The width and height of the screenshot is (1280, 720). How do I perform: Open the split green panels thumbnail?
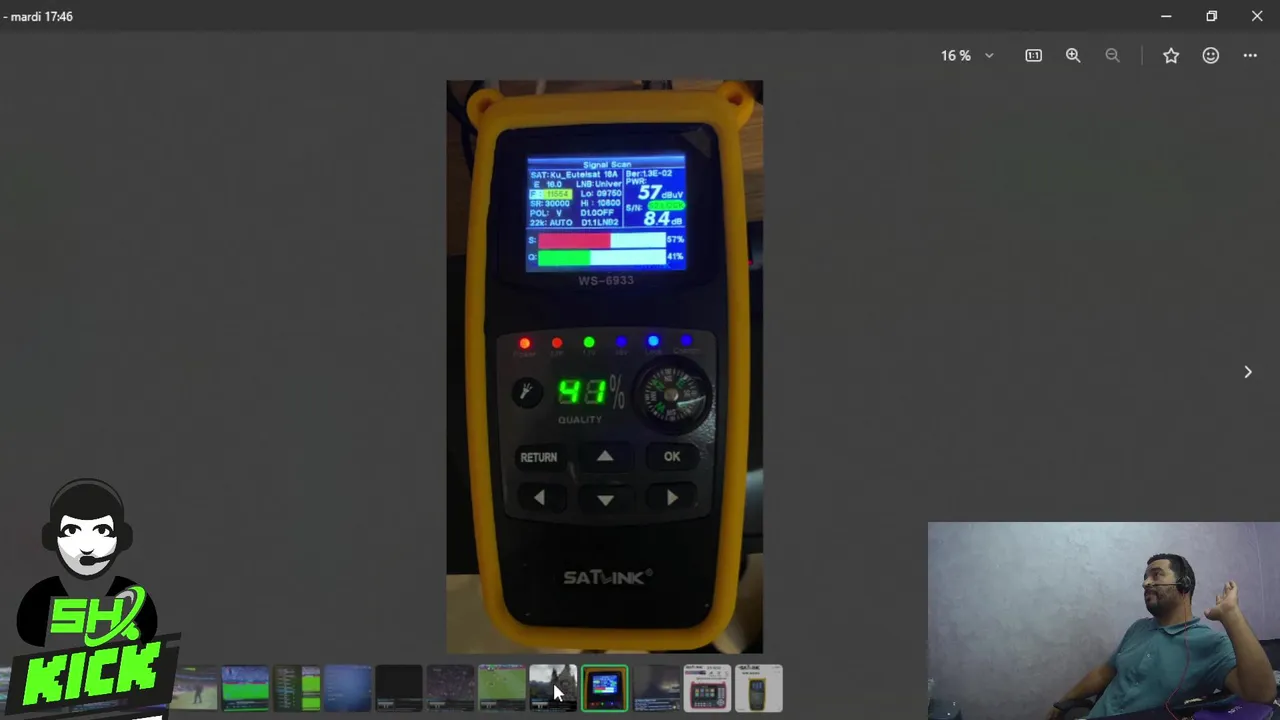click(297, 688)
